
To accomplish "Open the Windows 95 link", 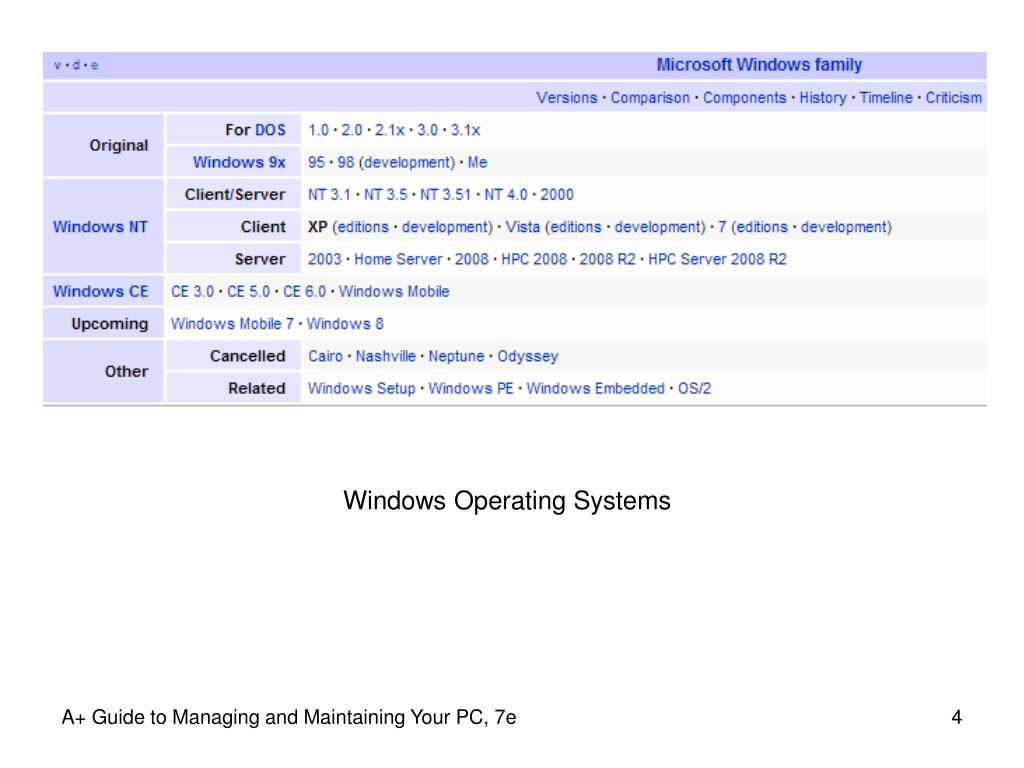I will (x=316, y=162).
